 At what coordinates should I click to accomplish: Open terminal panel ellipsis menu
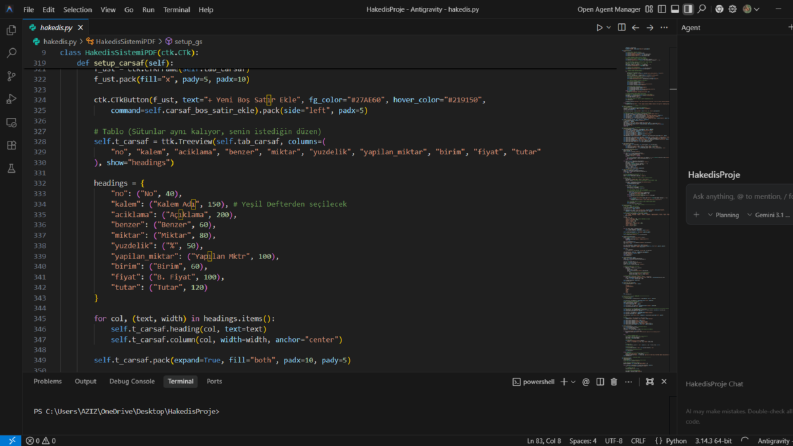[628, 382]
